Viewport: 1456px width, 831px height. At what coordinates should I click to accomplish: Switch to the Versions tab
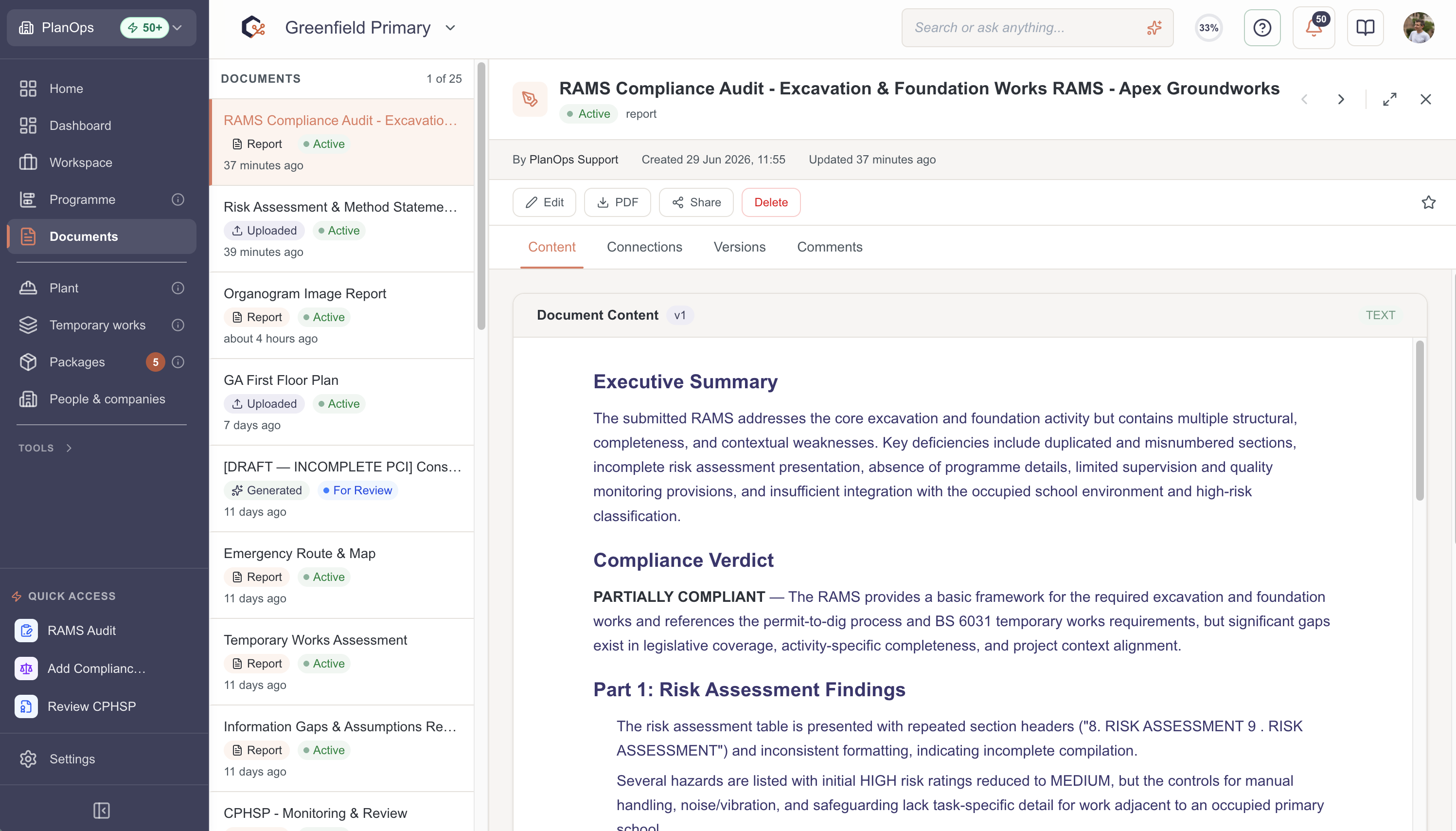click(739, 247)
